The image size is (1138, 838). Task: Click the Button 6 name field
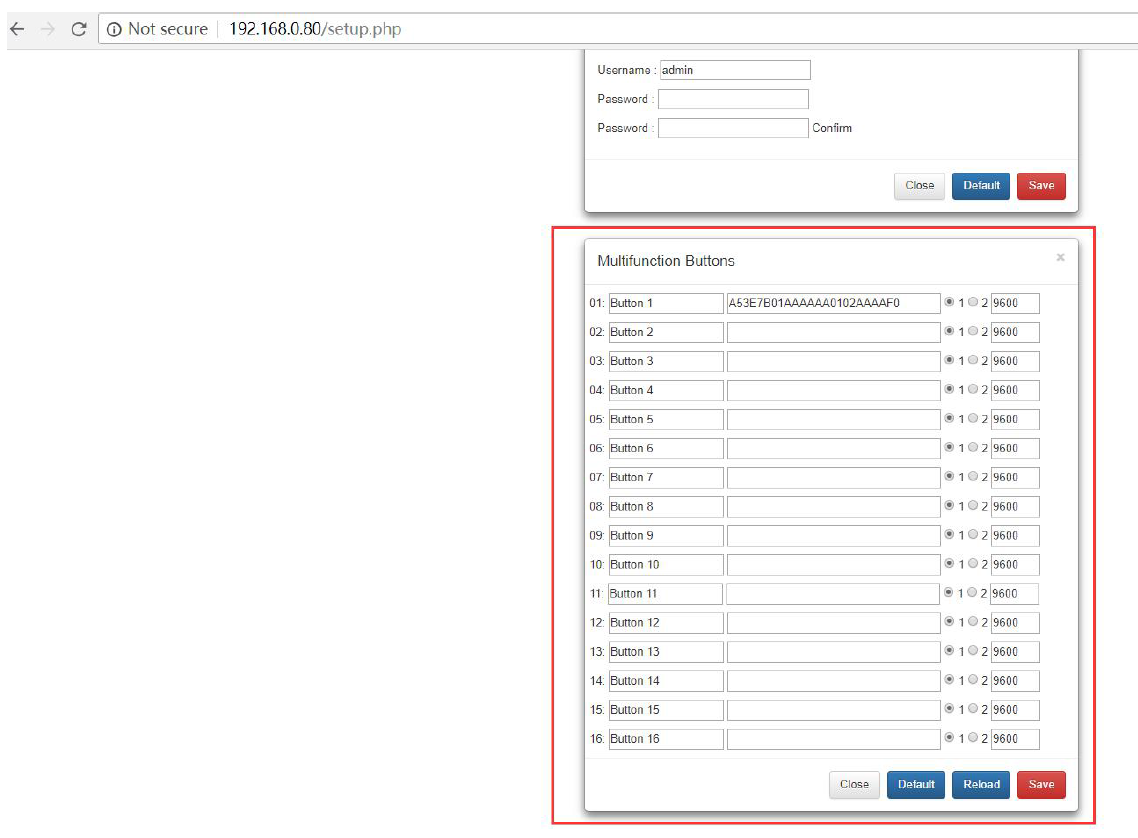click(x=666, y=448)
